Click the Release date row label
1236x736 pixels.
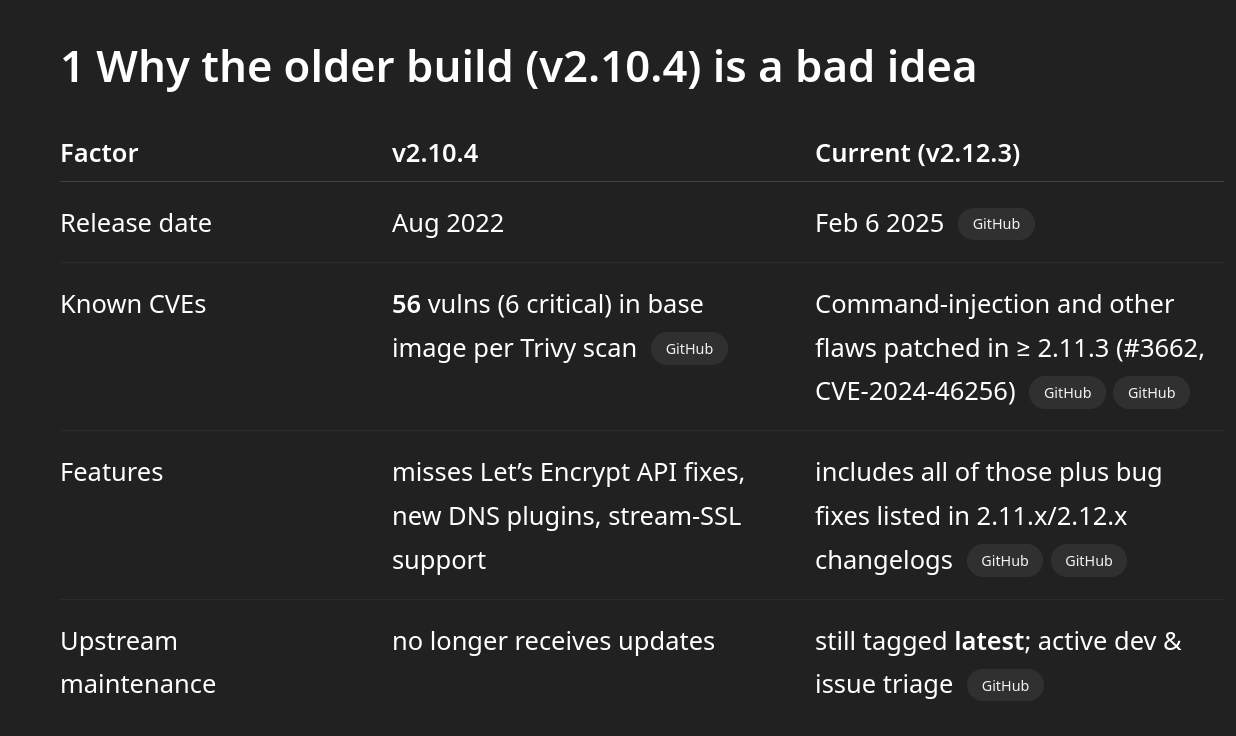[x=136, y=223]
